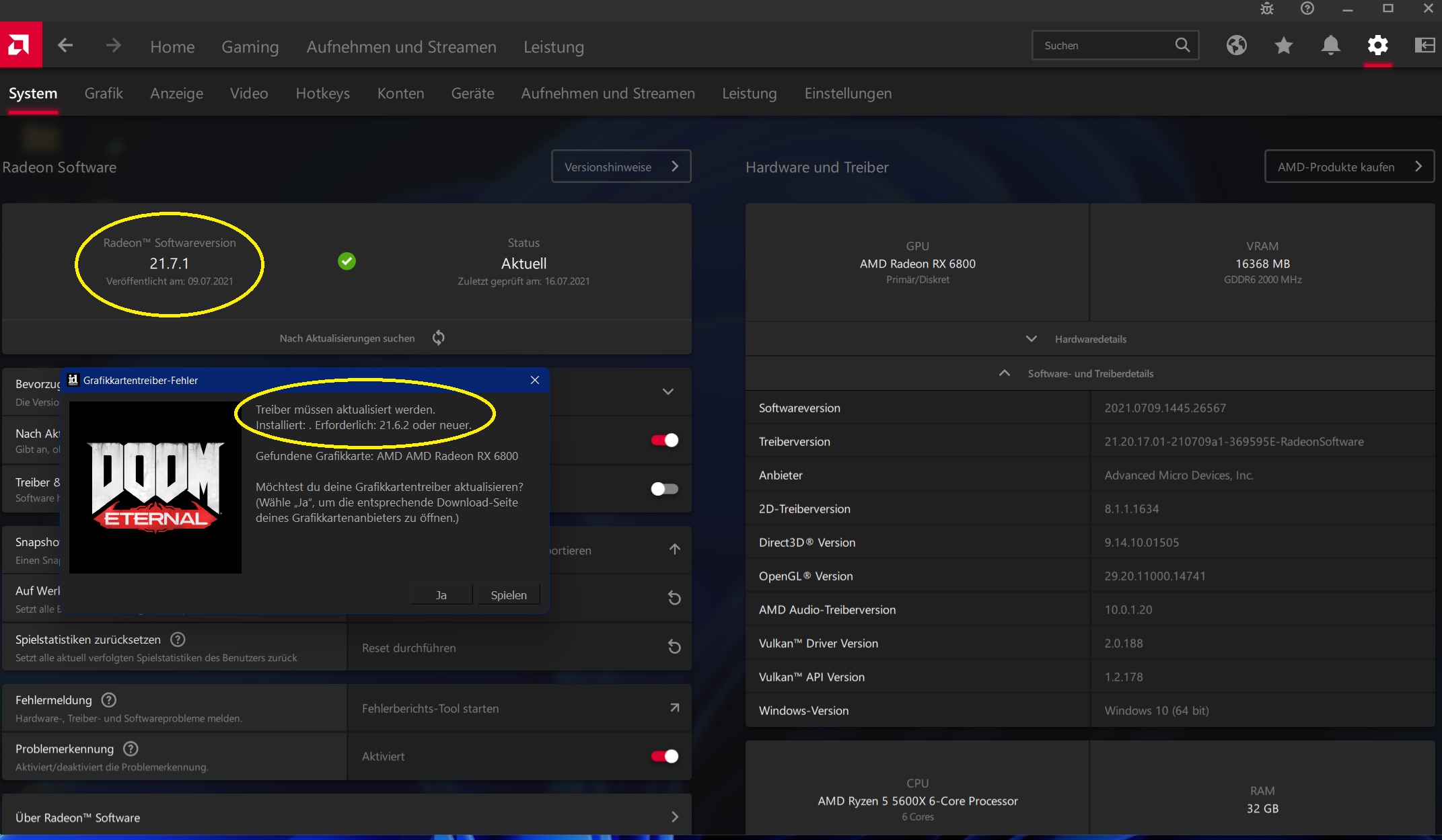Click the id Software dialog title icon

pyautogui.click(x=73, y=380)
